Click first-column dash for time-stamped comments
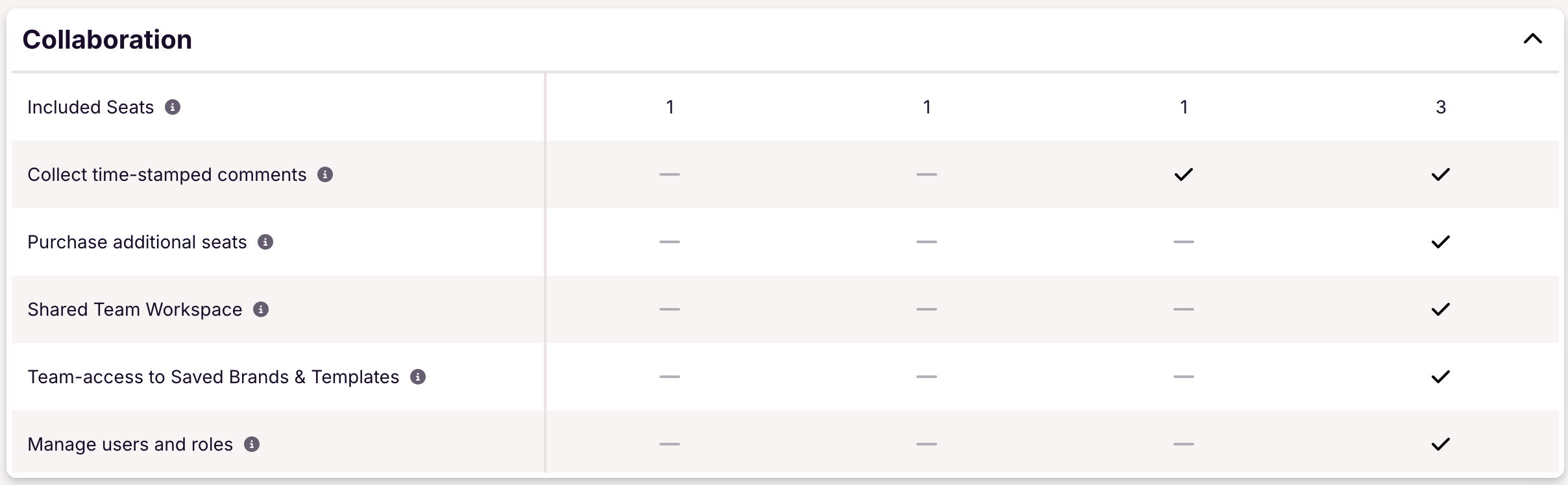The height and width of the screenshot is (485, 1568). pyautogui.click(x=670, y=174)
